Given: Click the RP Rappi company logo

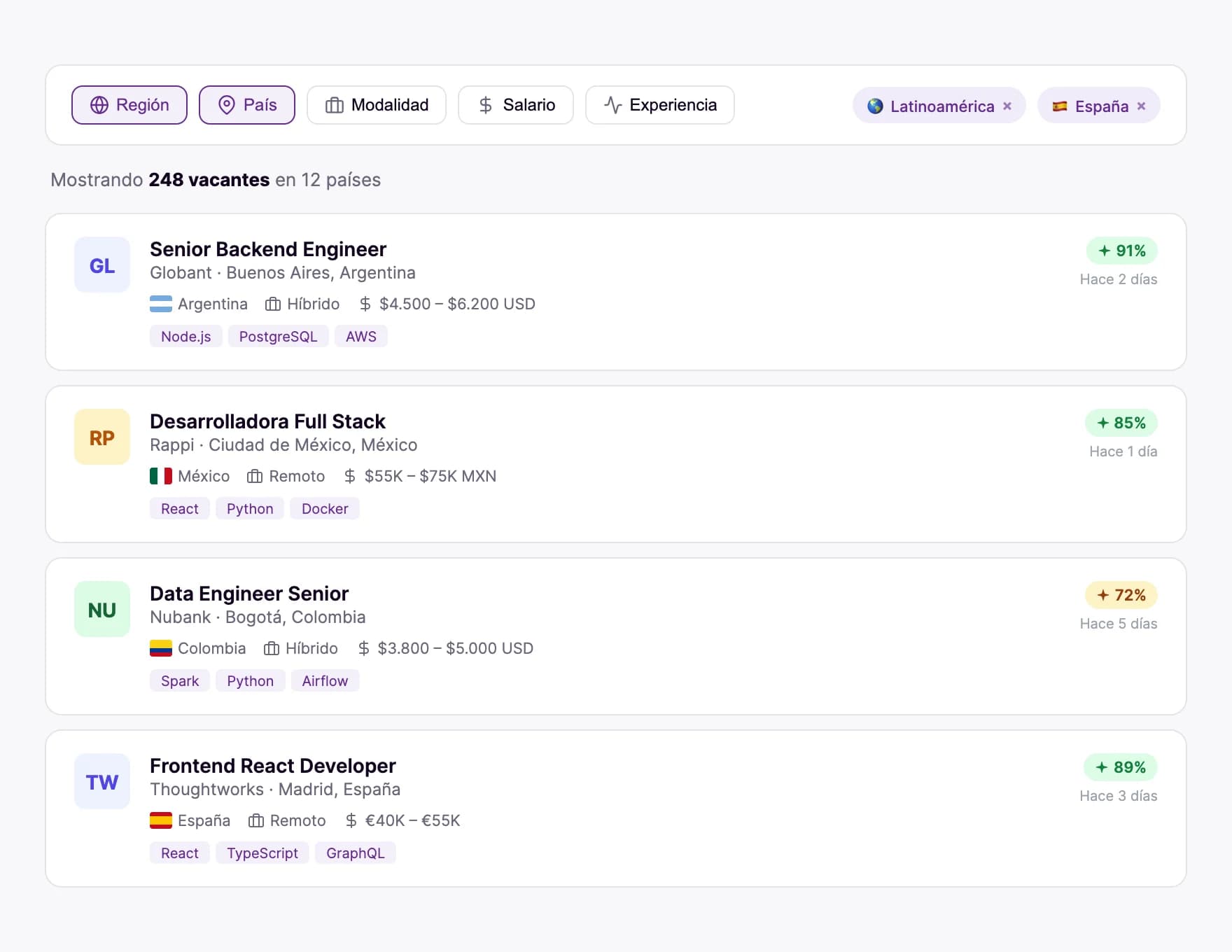Looking at the screenshot, I should click(x=102, y=437).
